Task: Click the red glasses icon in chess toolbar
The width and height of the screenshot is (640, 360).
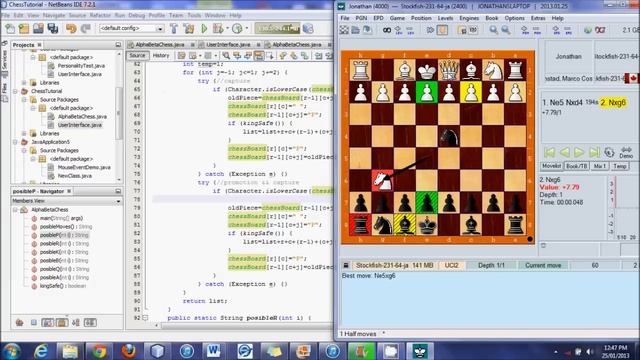Action: tap(600, 30)
